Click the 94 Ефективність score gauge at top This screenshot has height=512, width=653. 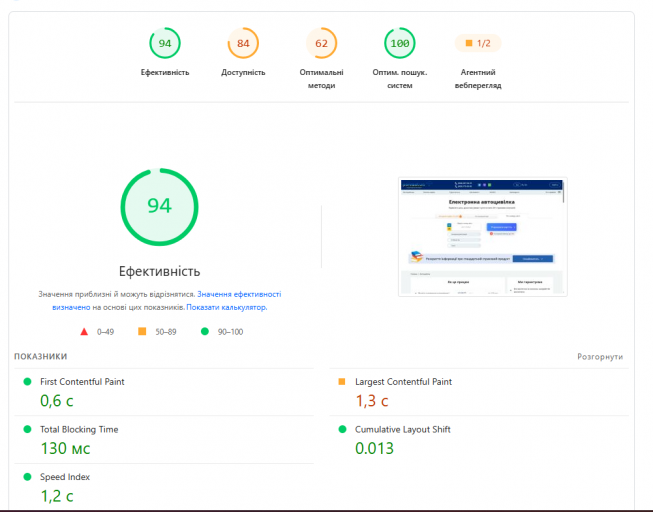164,43
